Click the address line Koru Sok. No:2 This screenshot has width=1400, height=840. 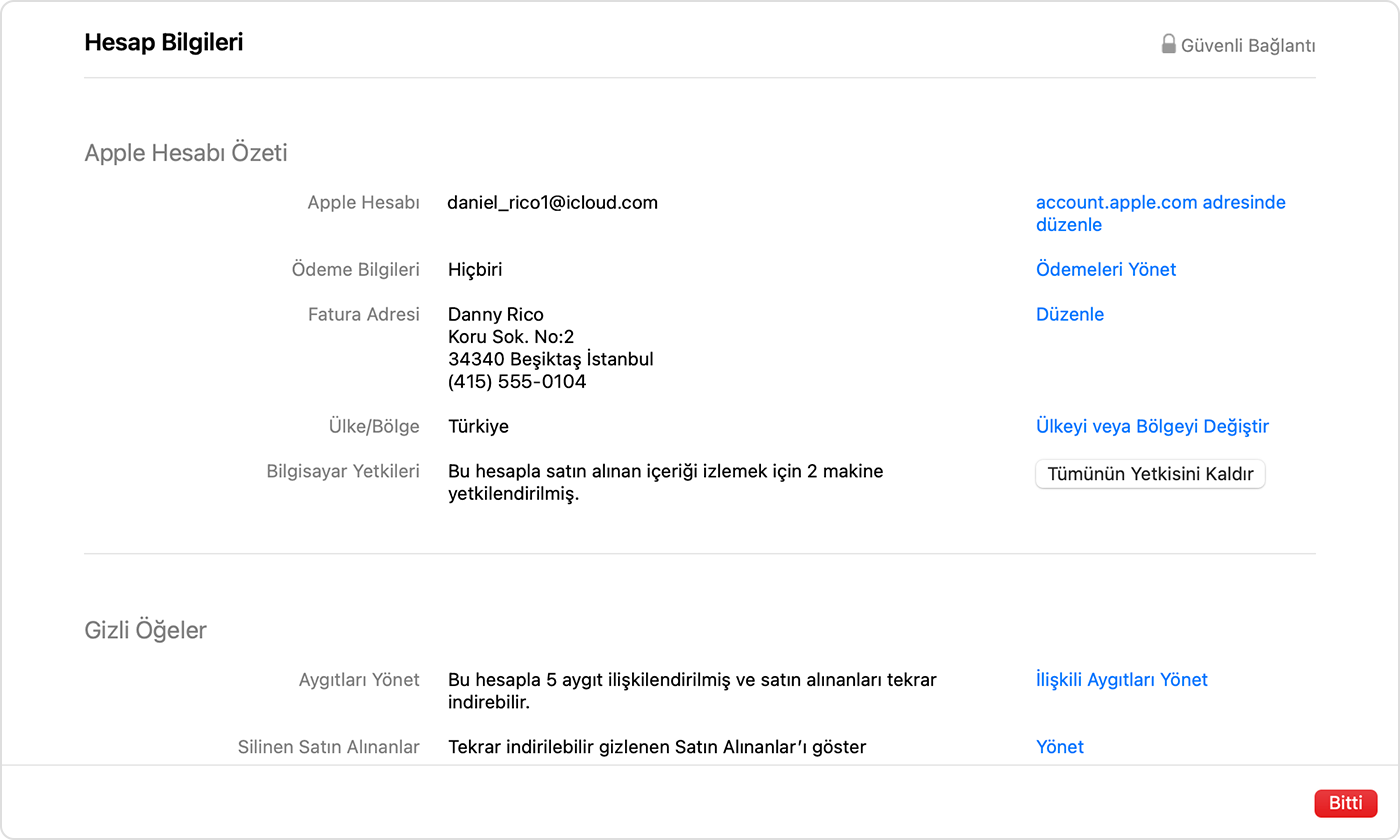[511, 338]
